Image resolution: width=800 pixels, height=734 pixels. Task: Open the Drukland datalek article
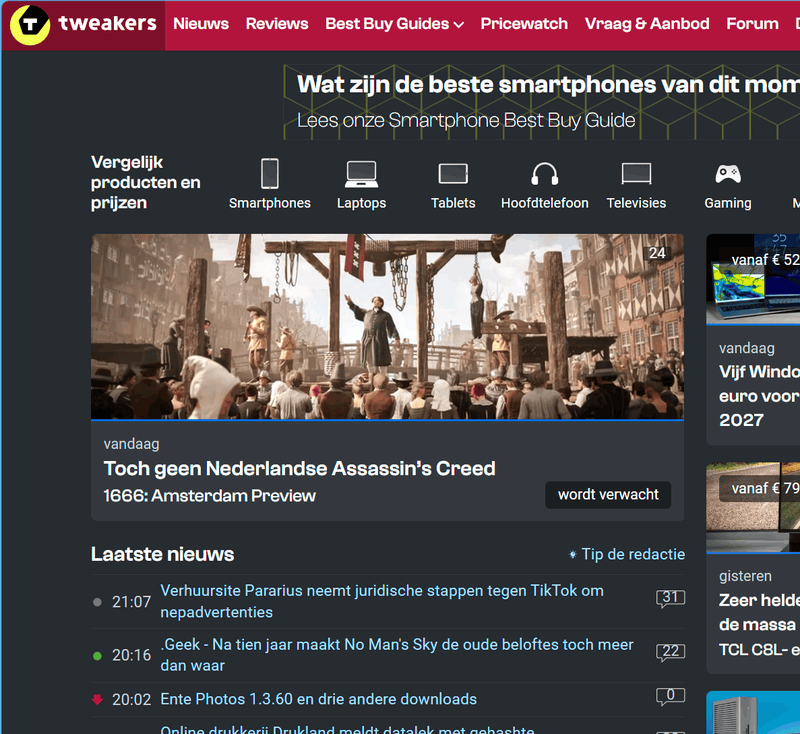[x=347, y=729]
